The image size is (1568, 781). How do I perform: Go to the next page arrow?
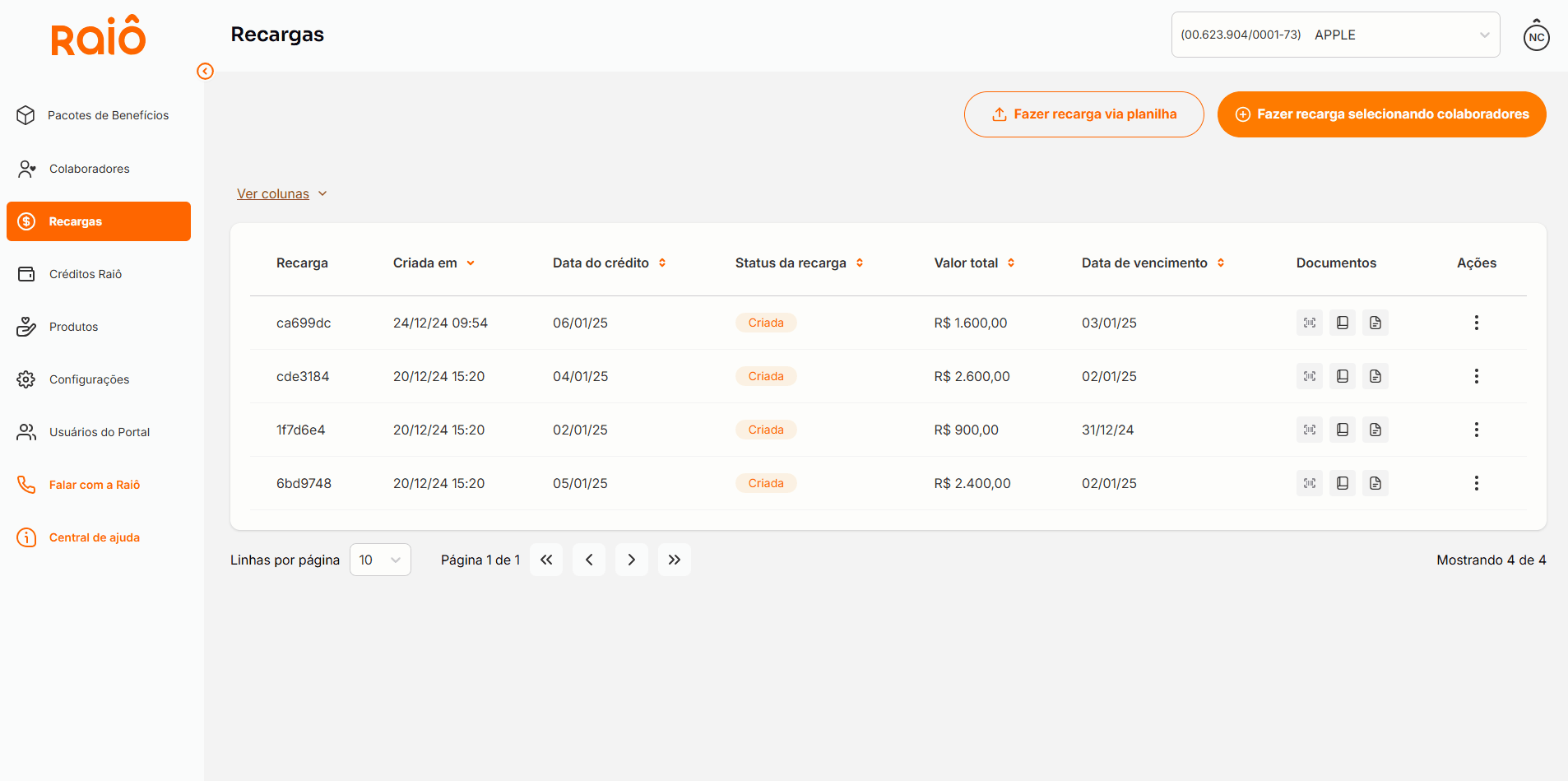click(x=631, y=560)
